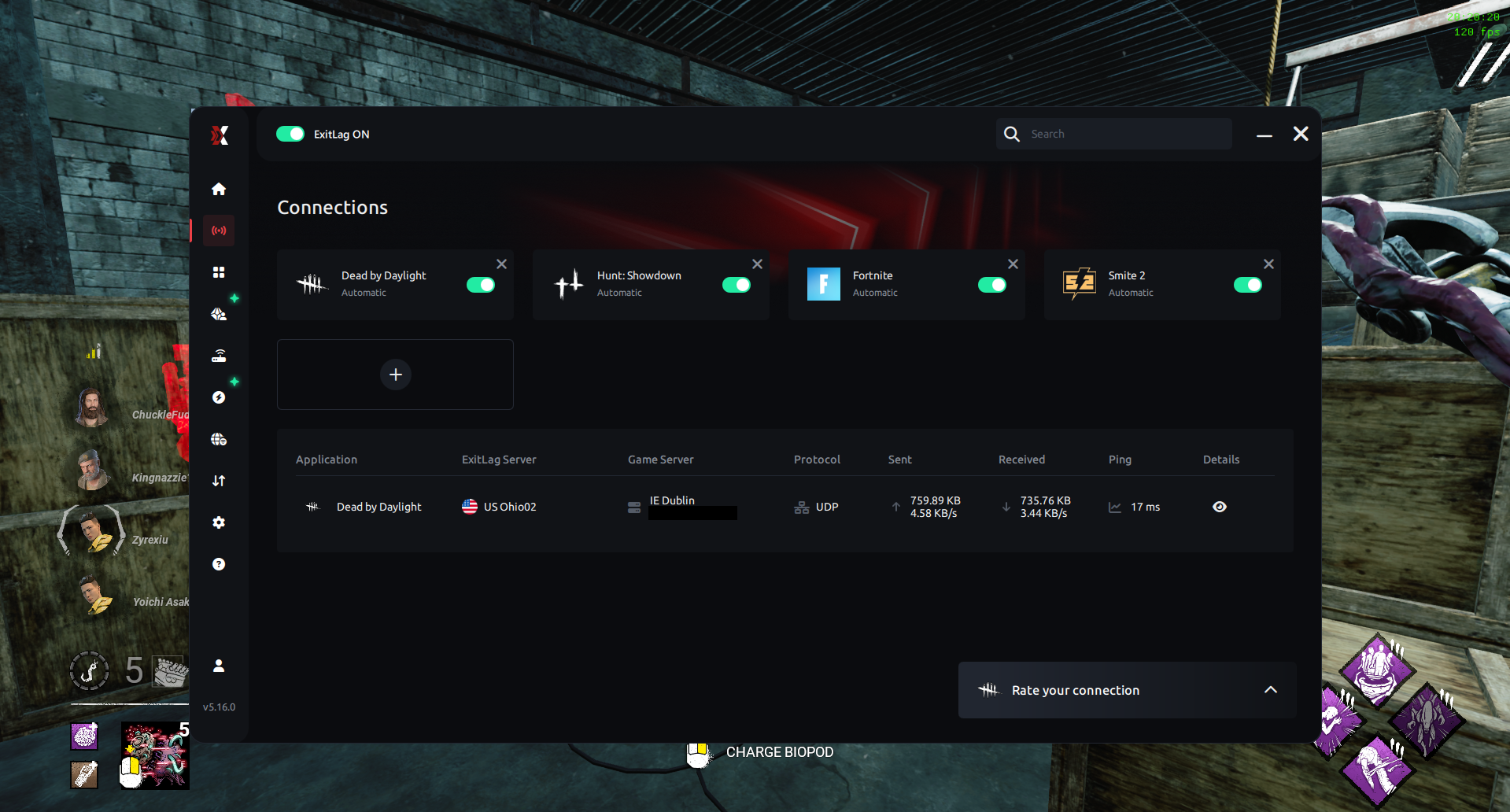Open the apps grid panel in the sidebar
This screenshot has height=812, width=1510.
pos(218,271)
